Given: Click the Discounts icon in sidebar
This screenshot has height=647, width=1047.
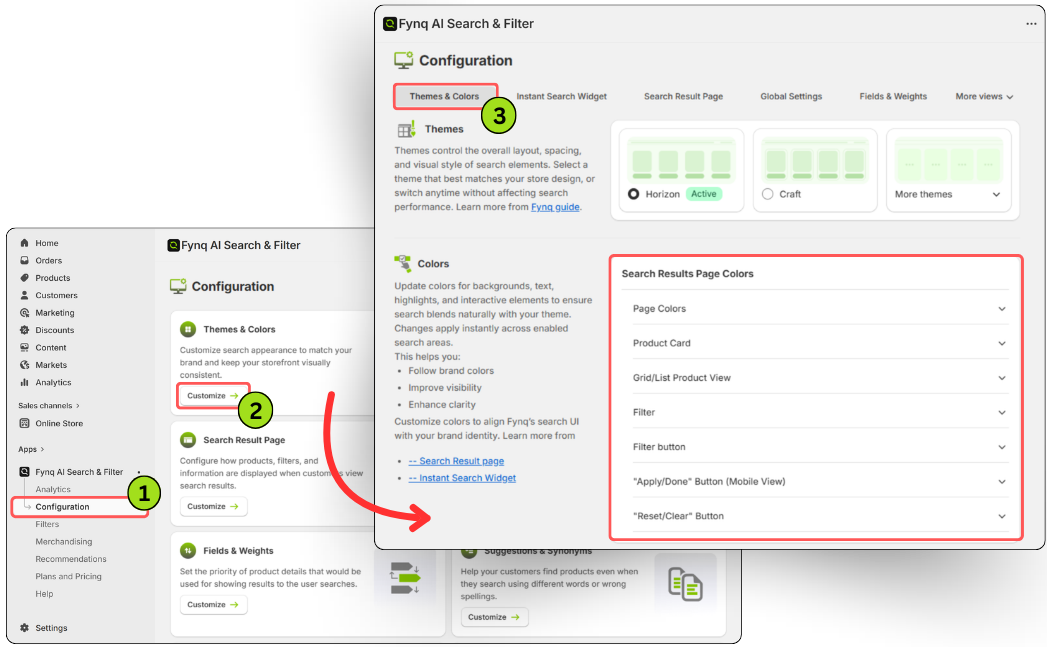Looking at the screenshot, I should tap(25, 330).
